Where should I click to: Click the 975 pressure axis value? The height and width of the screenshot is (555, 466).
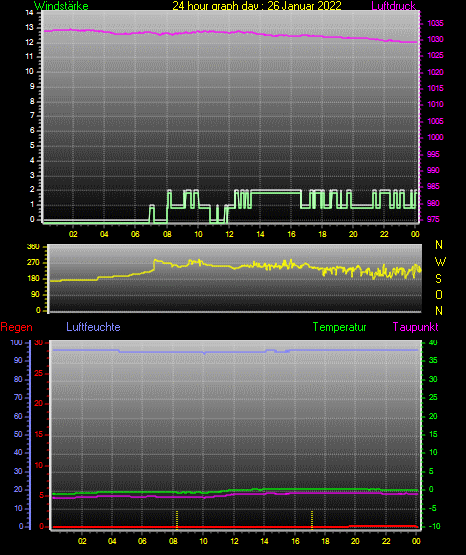click(433, 219)
